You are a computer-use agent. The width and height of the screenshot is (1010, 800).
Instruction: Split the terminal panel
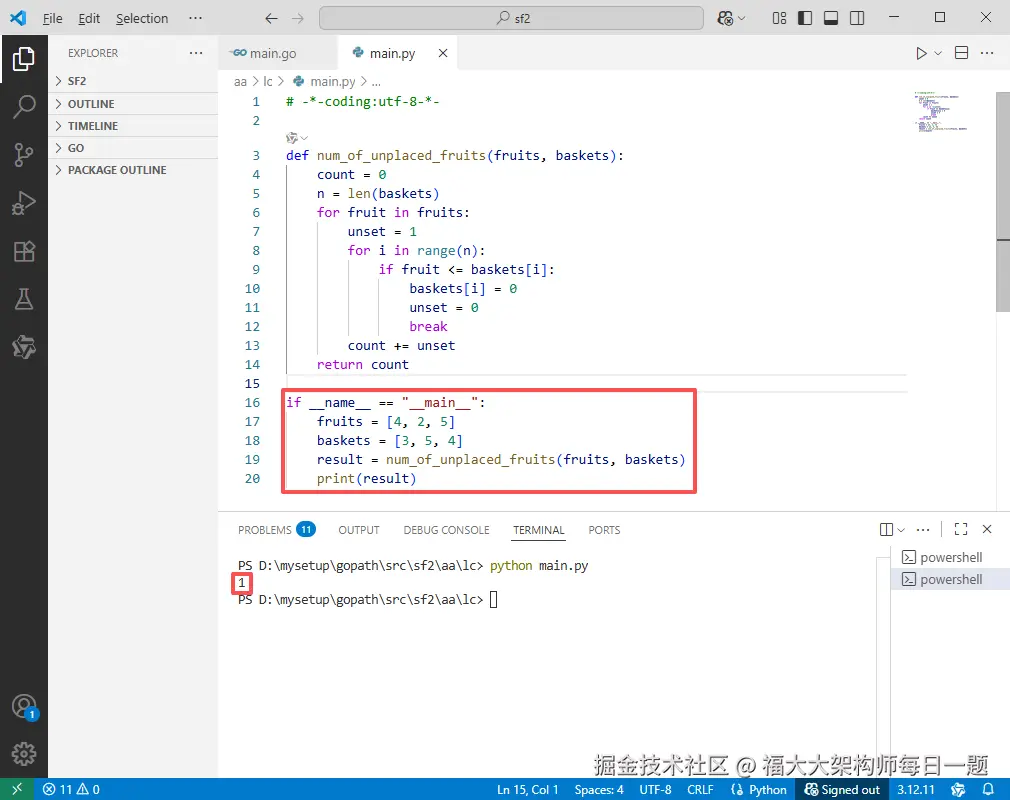point(886,529)
